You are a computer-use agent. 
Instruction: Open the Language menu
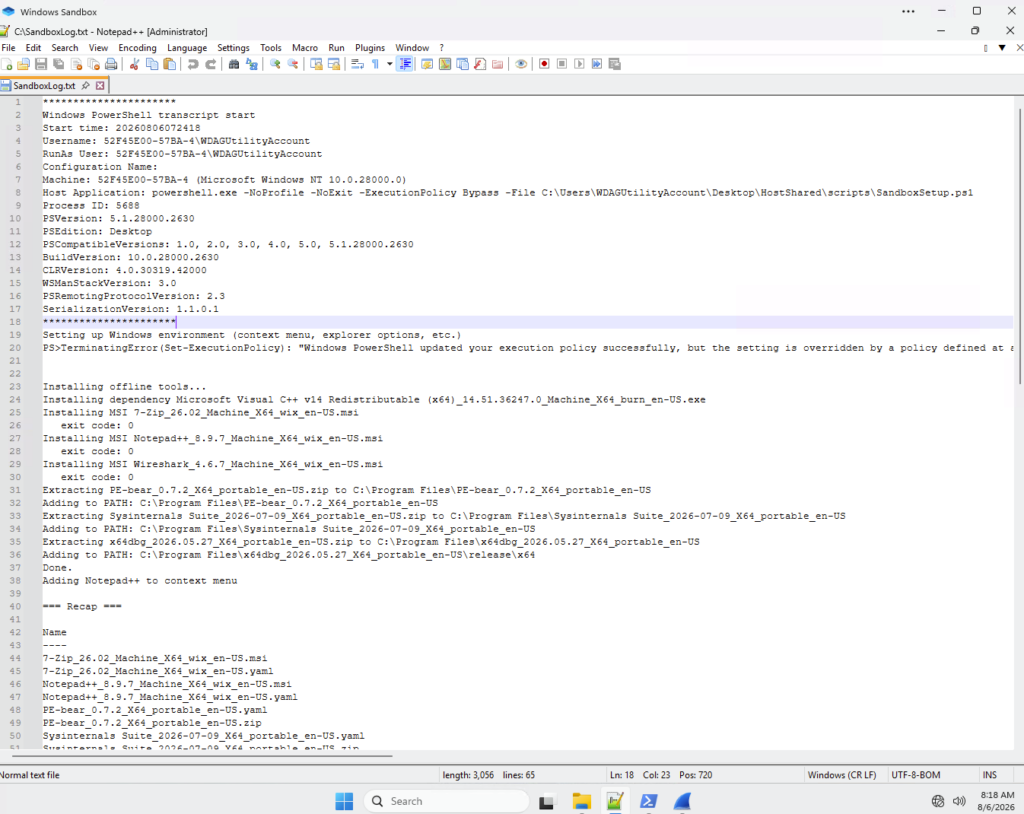187,48
